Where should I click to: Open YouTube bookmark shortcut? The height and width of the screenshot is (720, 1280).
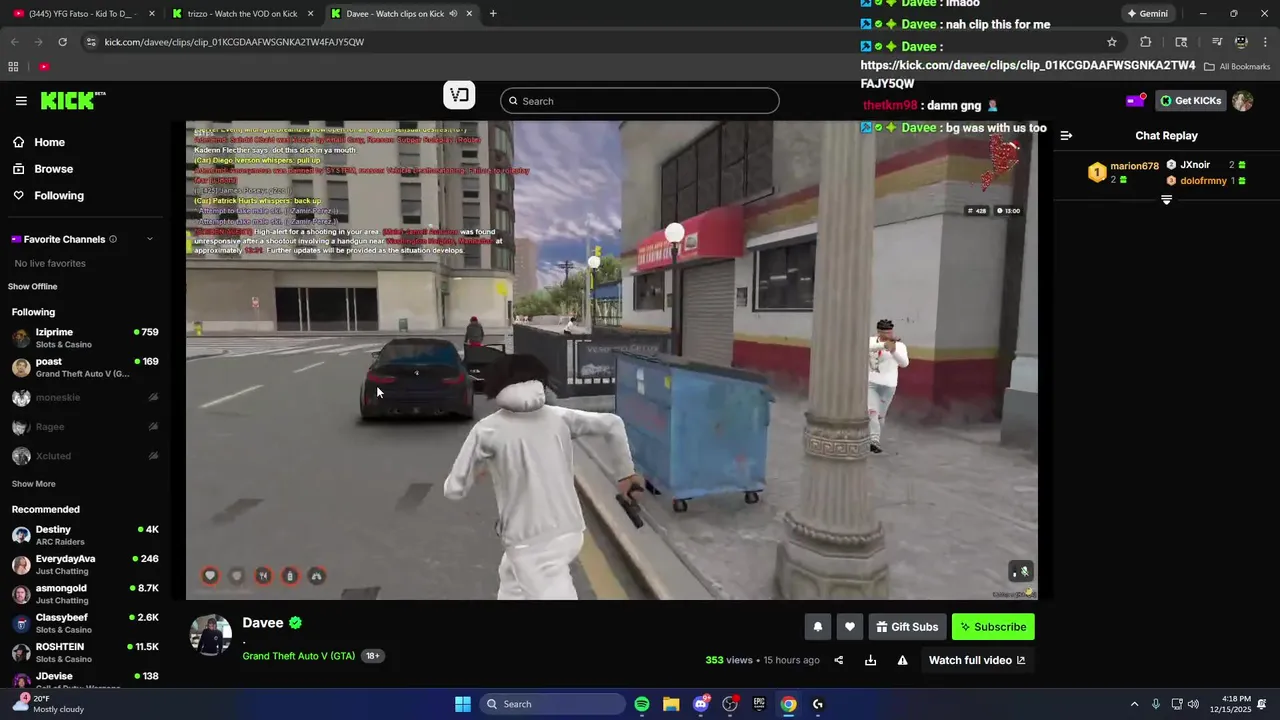pos(44,67)
